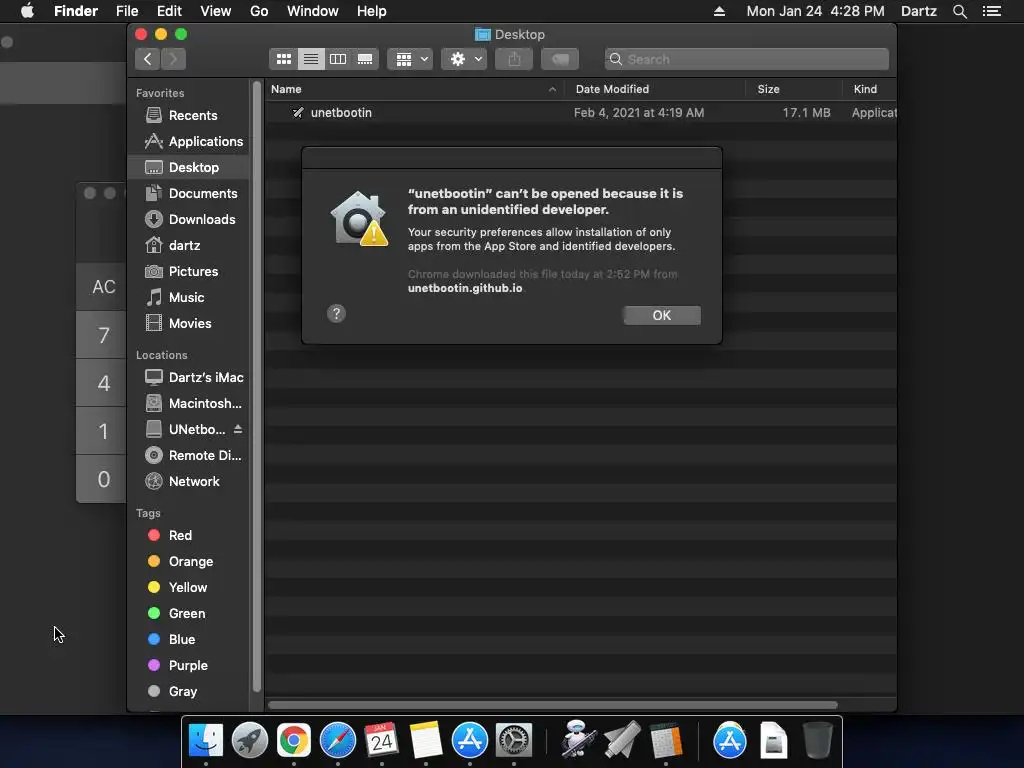The height and width of the screenshot is (768, 1024).
Task: Open Downloads in Finder sidebar
Action: (x=188, y=219)
